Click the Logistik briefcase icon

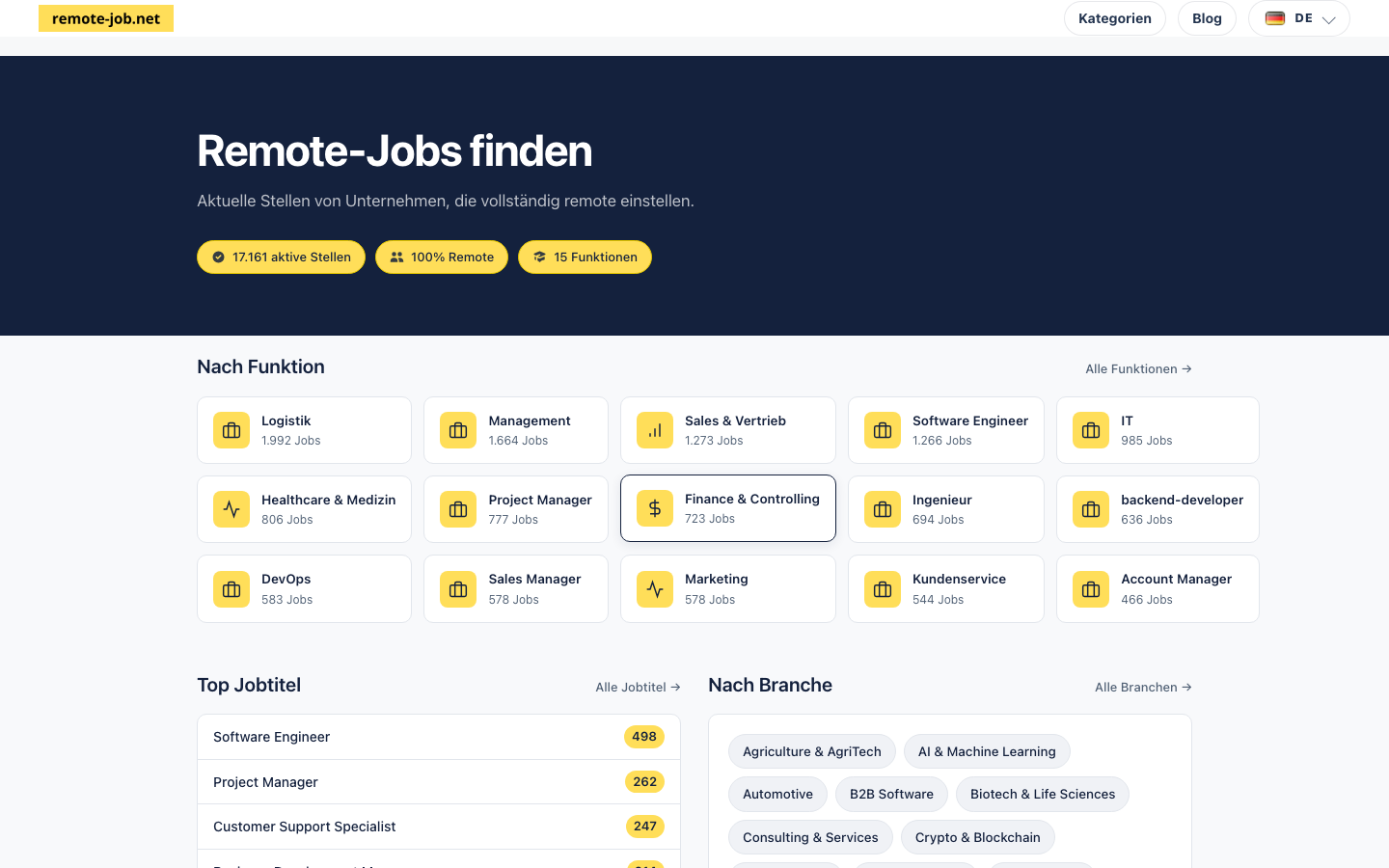click(231, 430)
